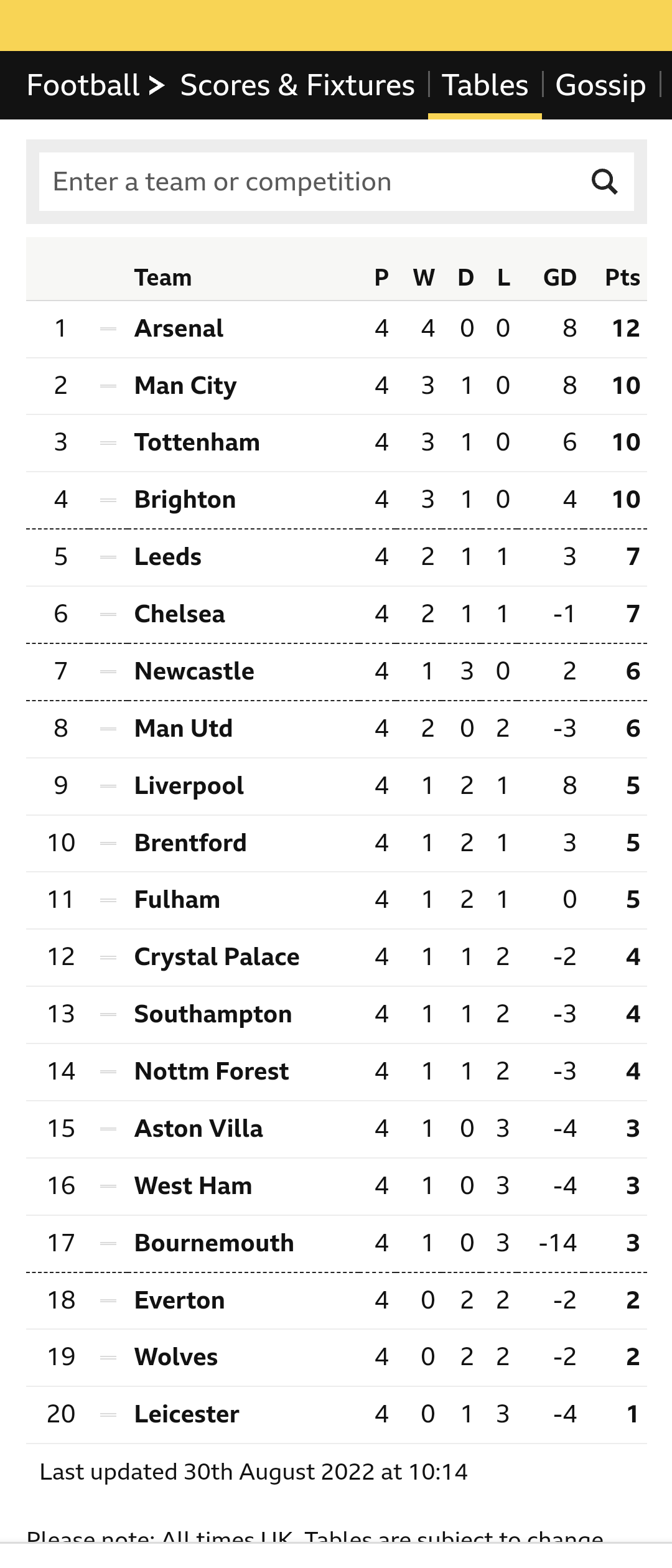Click Everton's position movement indicator
The height and width of the screenshot is (1568, 672).
108,1300
